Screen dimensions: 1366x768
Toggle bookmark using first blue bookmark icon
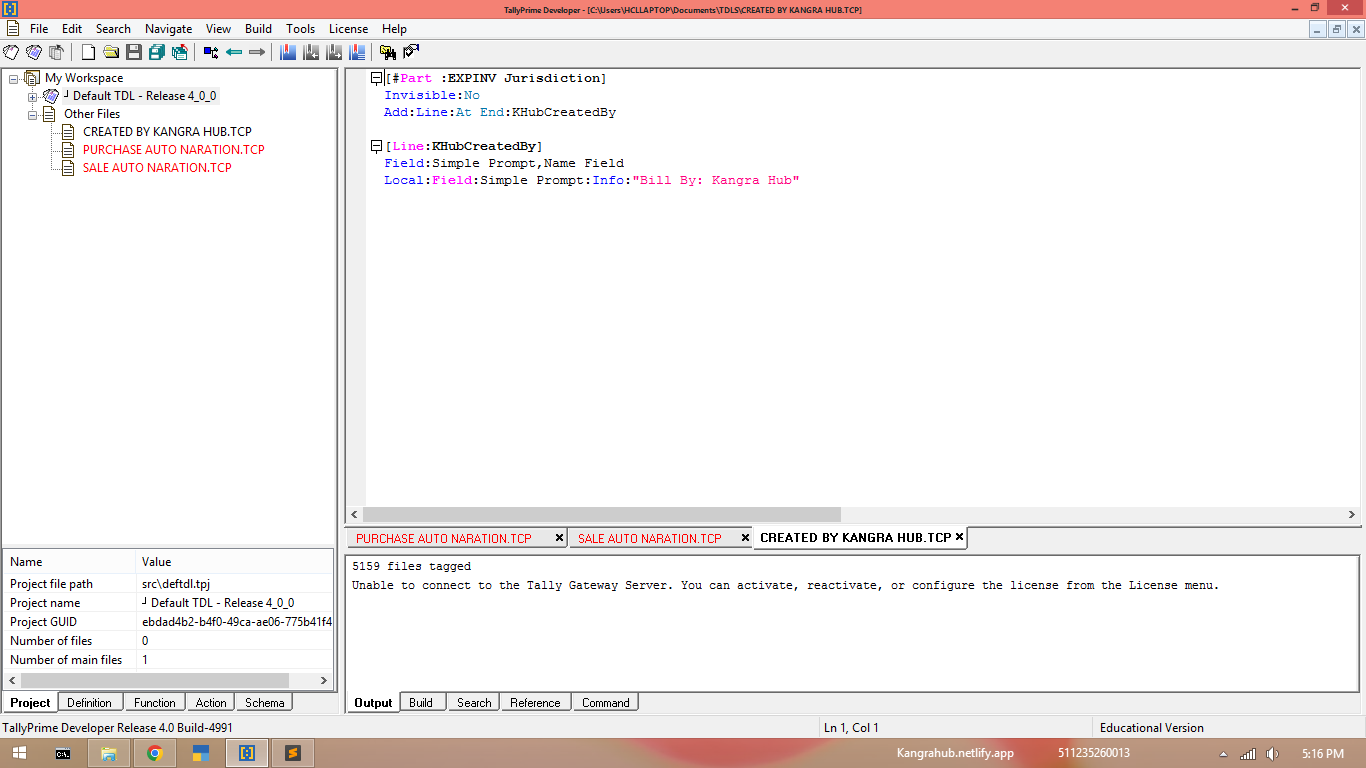(x=288, y=52)
